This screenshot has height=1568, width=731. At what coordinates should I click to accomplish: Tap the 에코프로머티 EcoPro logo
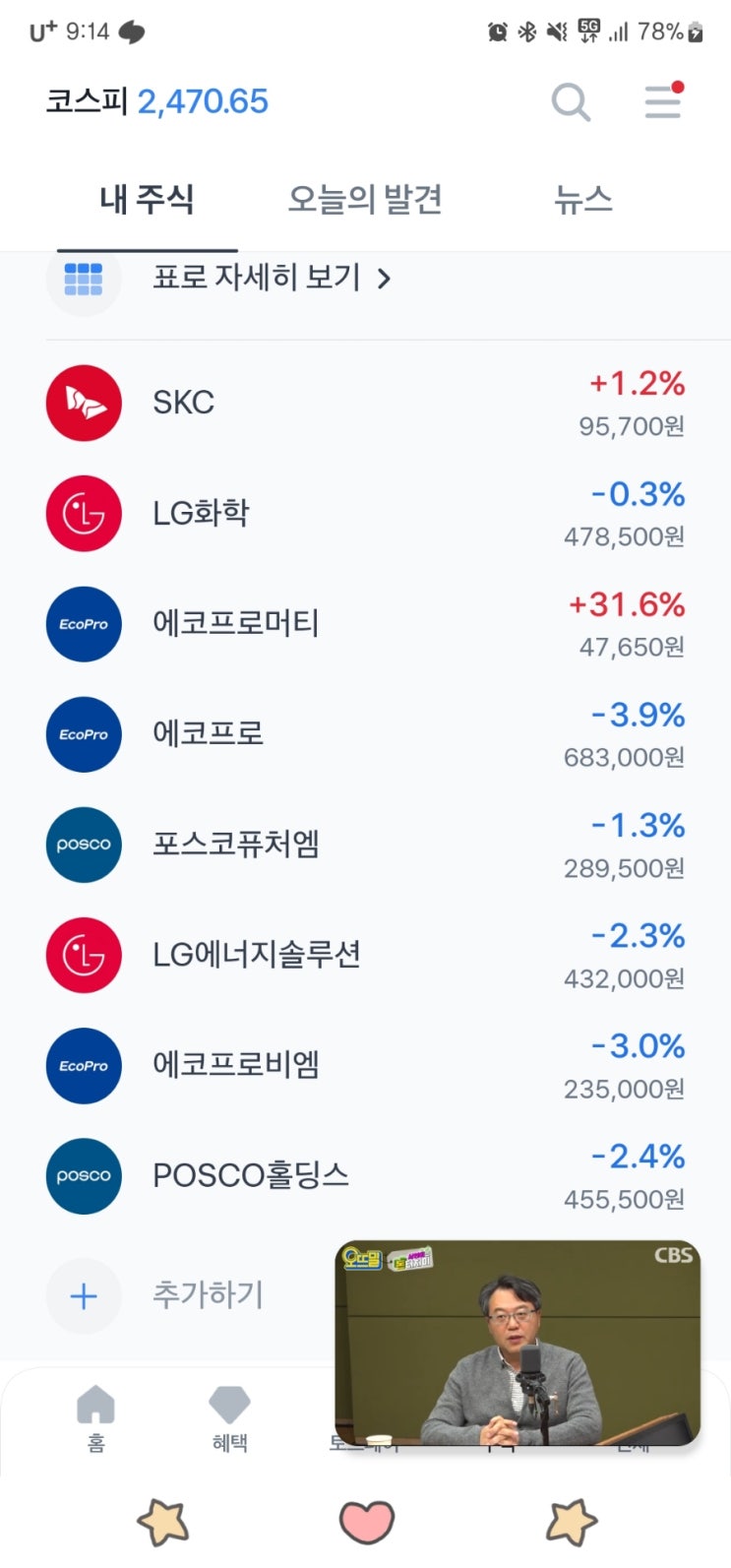[x=84, y=624]
